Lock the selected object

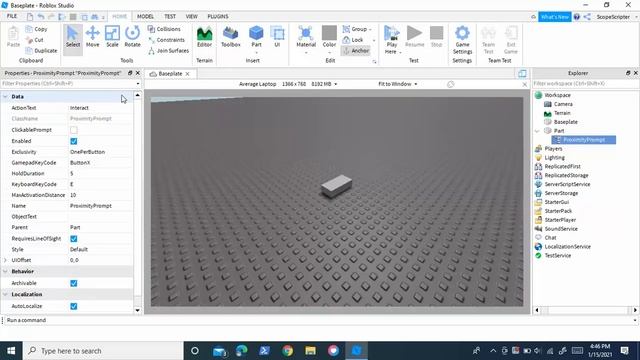coord(353,40)
